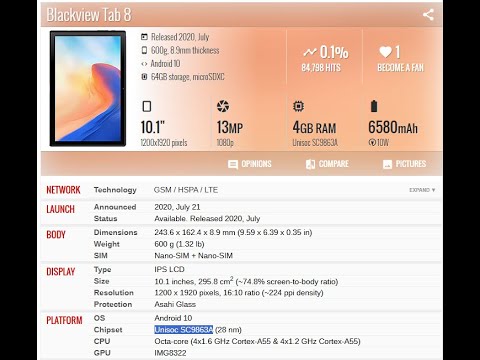
Task: Click the 0.1% popularity figure
Action: 334,52
